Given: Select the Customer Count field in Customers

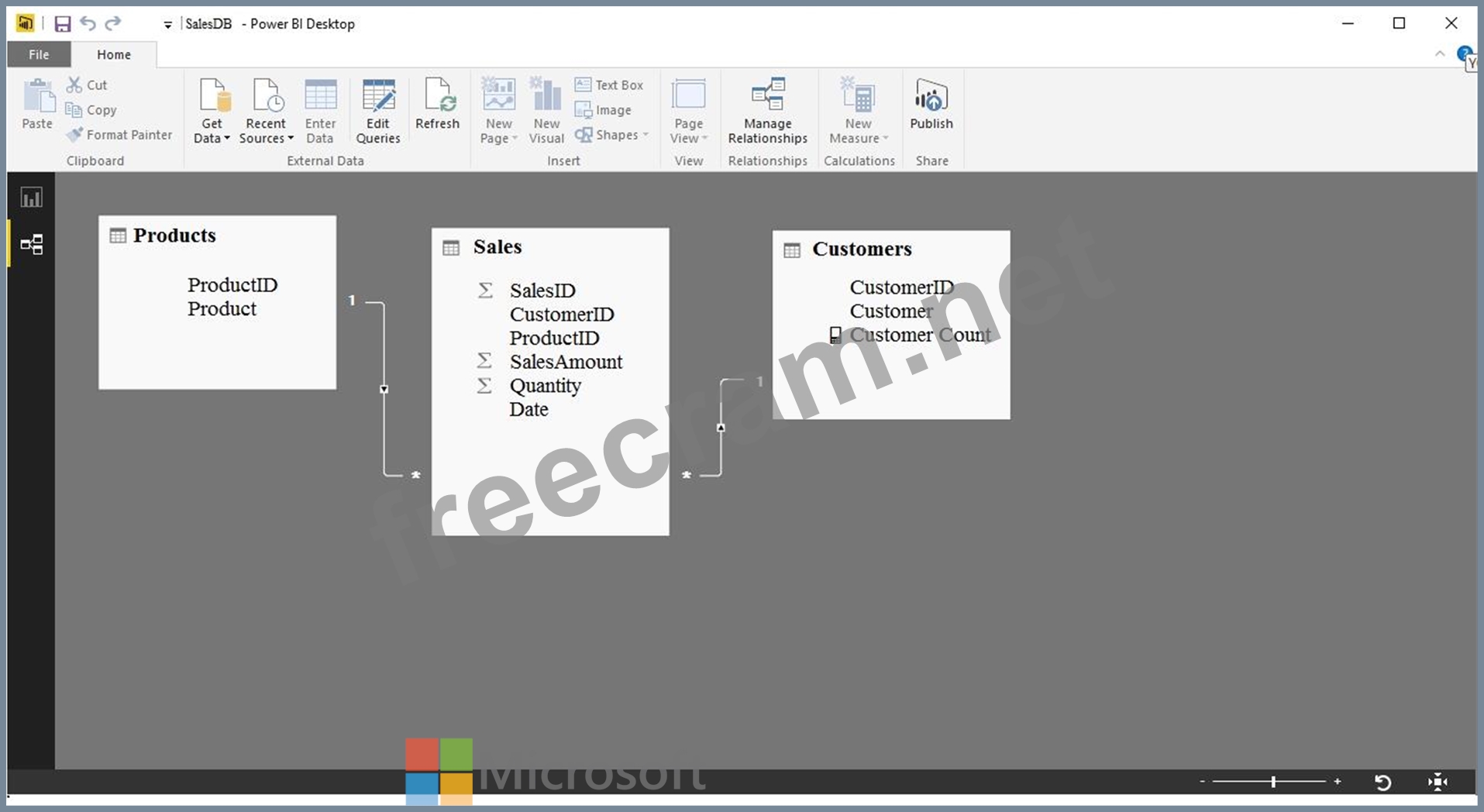Looking at the screenshot, I should coord(920,335).
